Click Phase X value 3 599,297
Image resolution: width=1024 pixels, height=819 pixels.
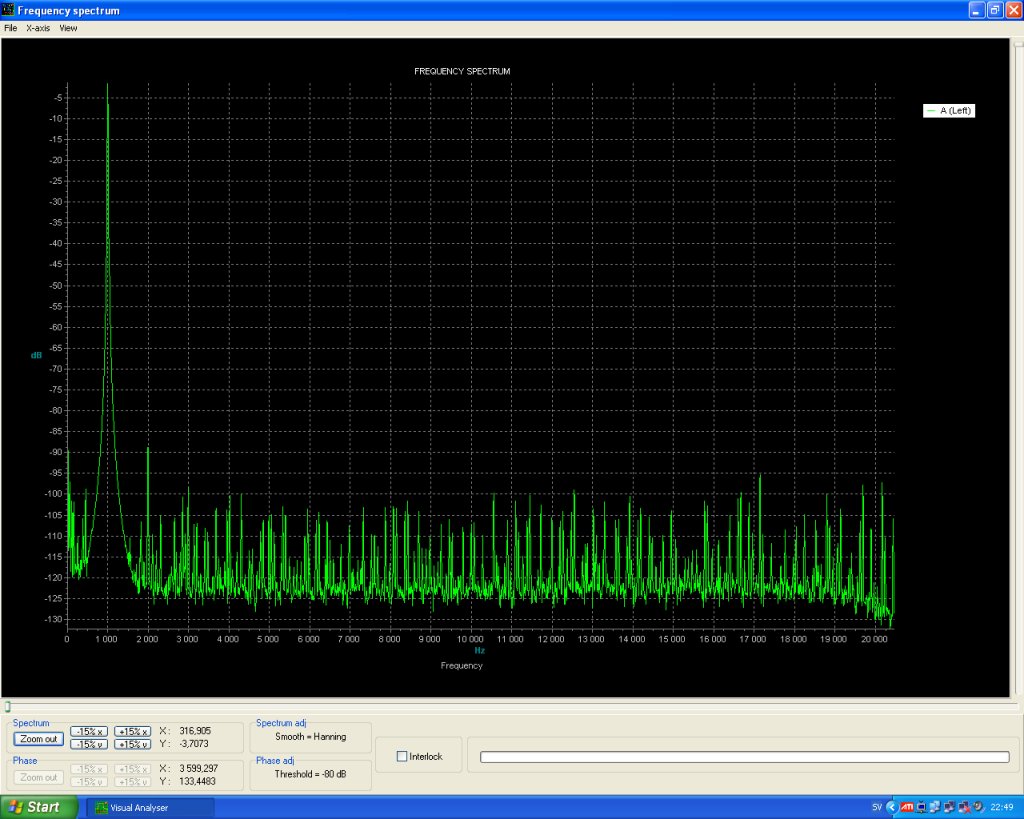click(199, 768)
